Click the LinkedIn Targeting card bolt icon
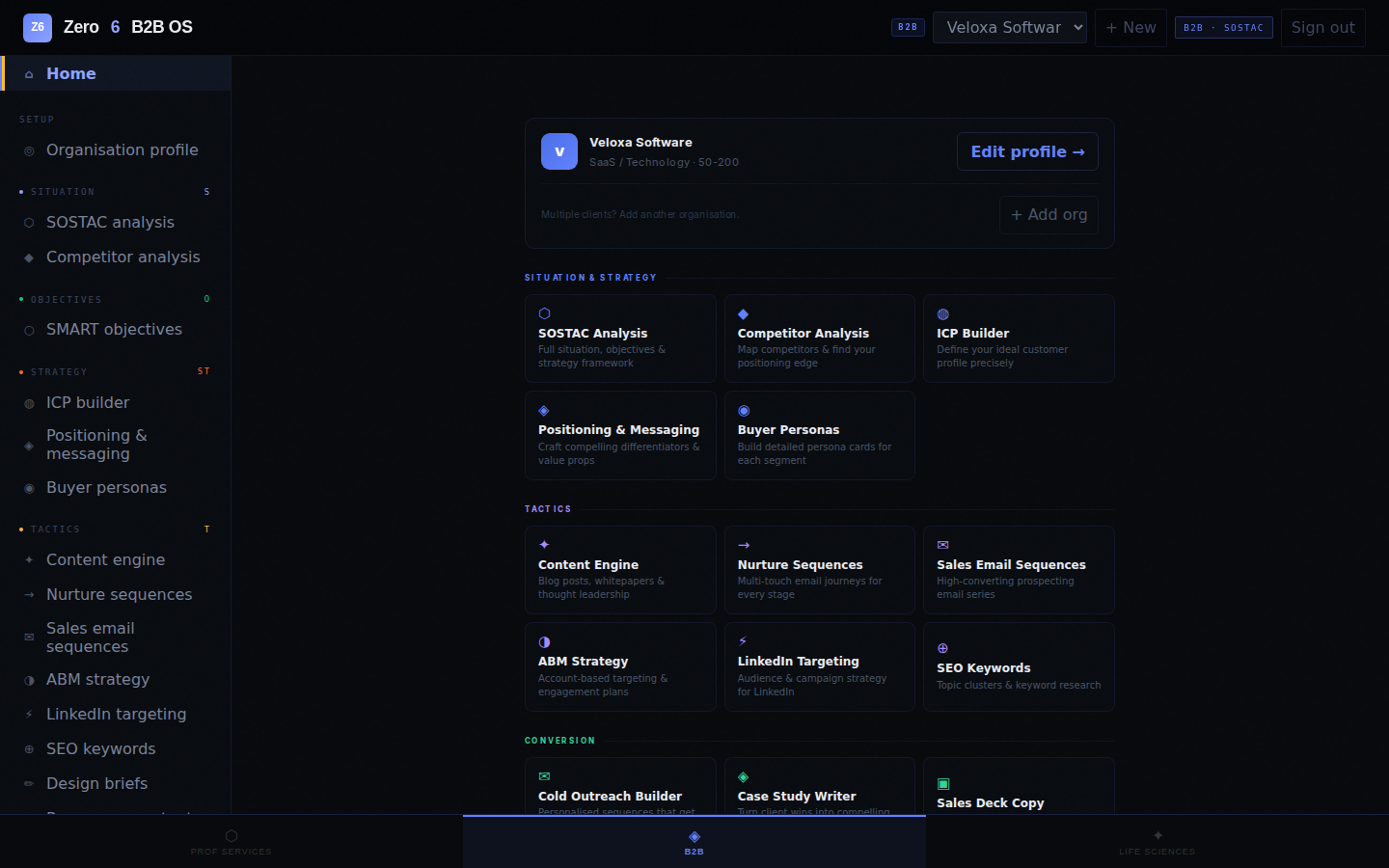 [x=743, y=641]
